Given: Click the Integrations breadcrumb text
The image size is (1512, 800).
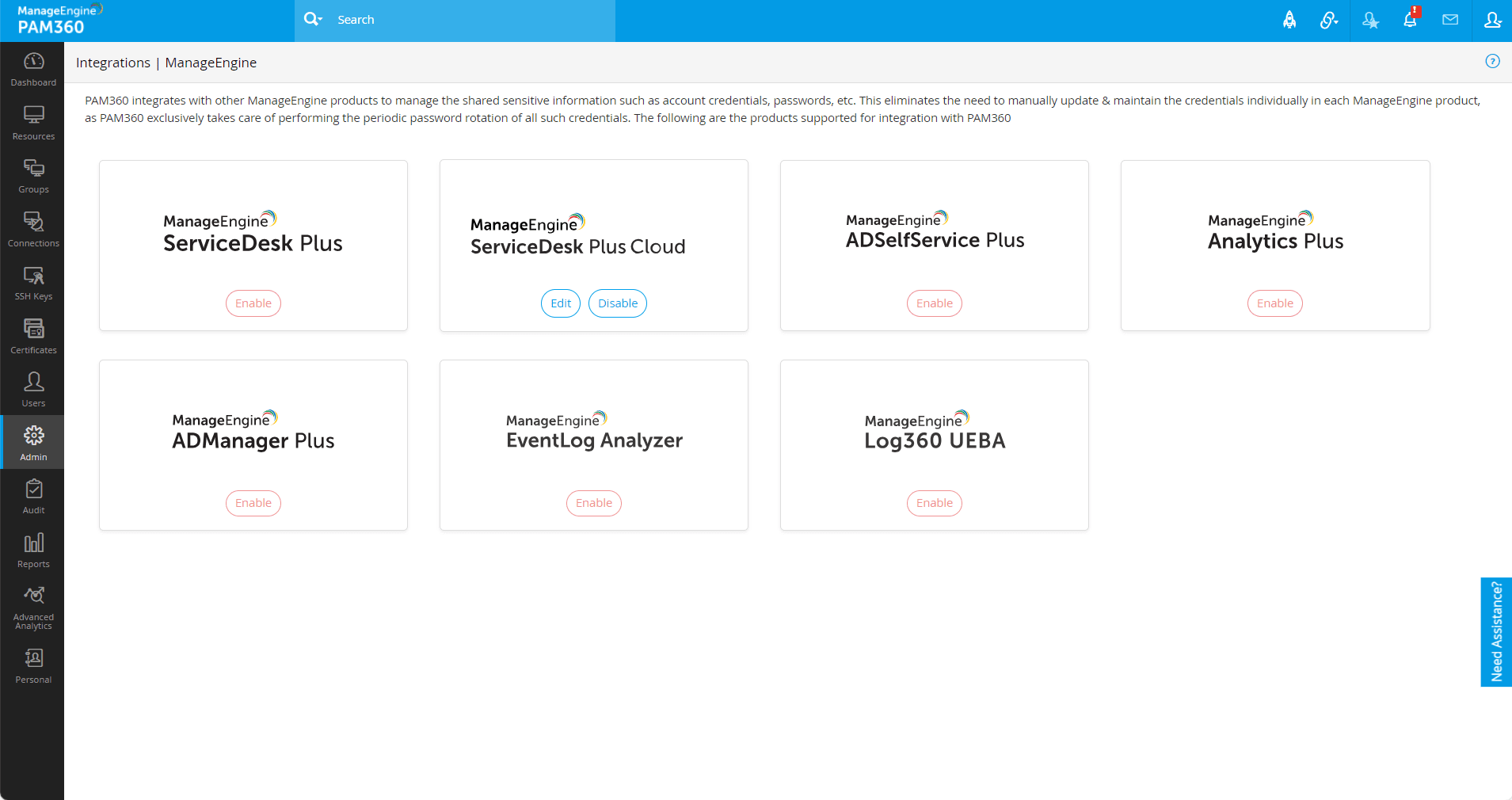Looking at the screenshot, I should click(x=113, y=63).
